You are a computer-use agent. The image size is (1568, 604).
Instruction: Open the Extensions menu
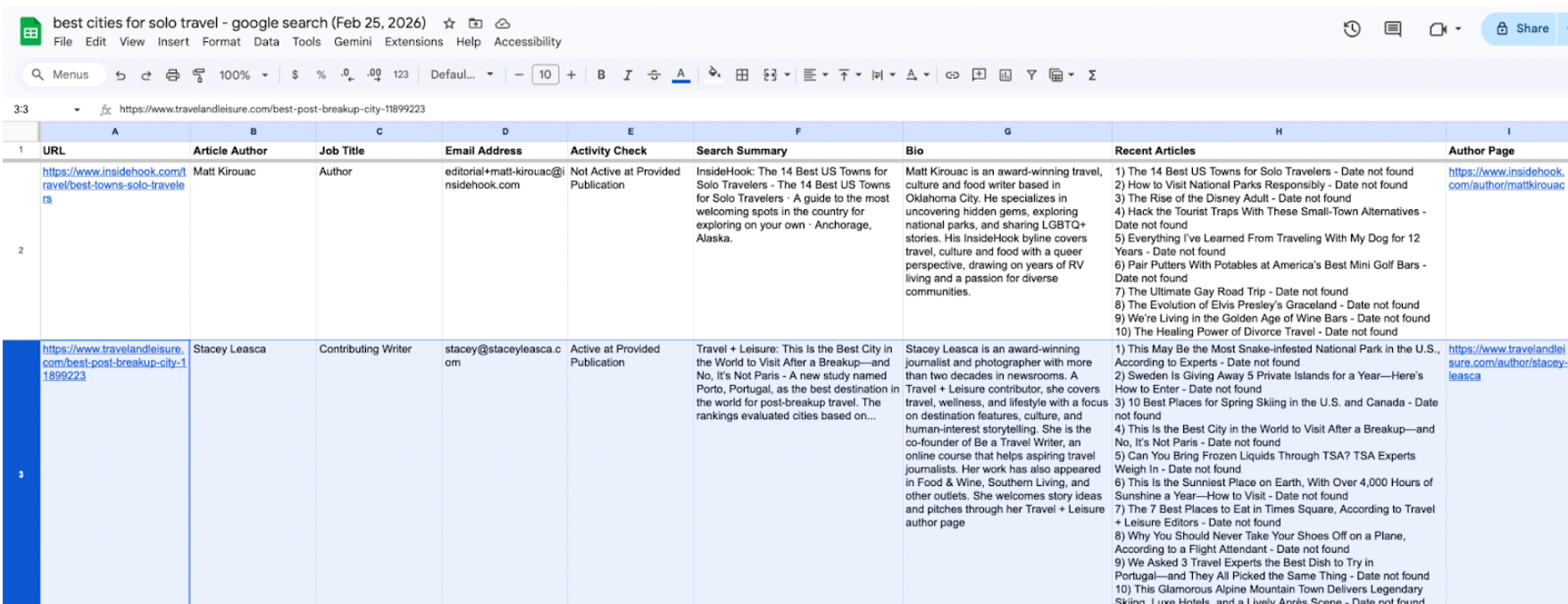tap(413, 42)
